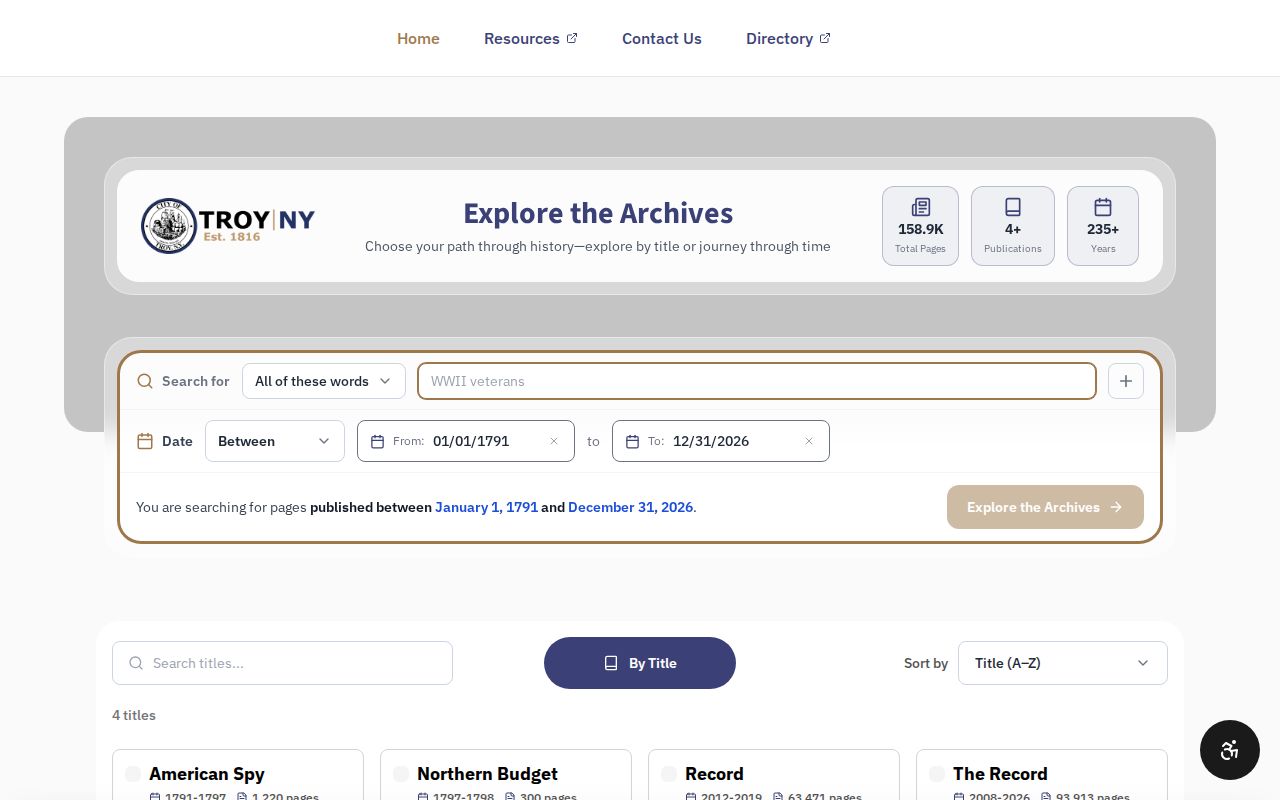Click the calendar icon in the From field
The height and width of the screenshot is (800, 1280).
(x=377, y=441)
